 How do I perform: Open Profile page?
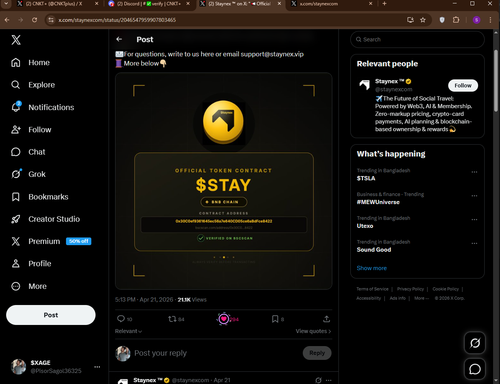[x=31, y=264]
